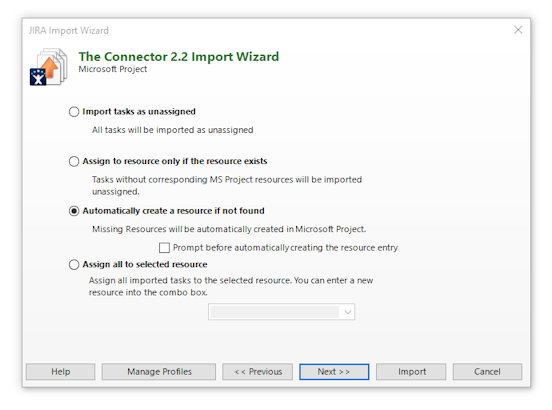The image size is (552, 410).
Task: Pick Assign all to selected resource option
Action: 74,265
